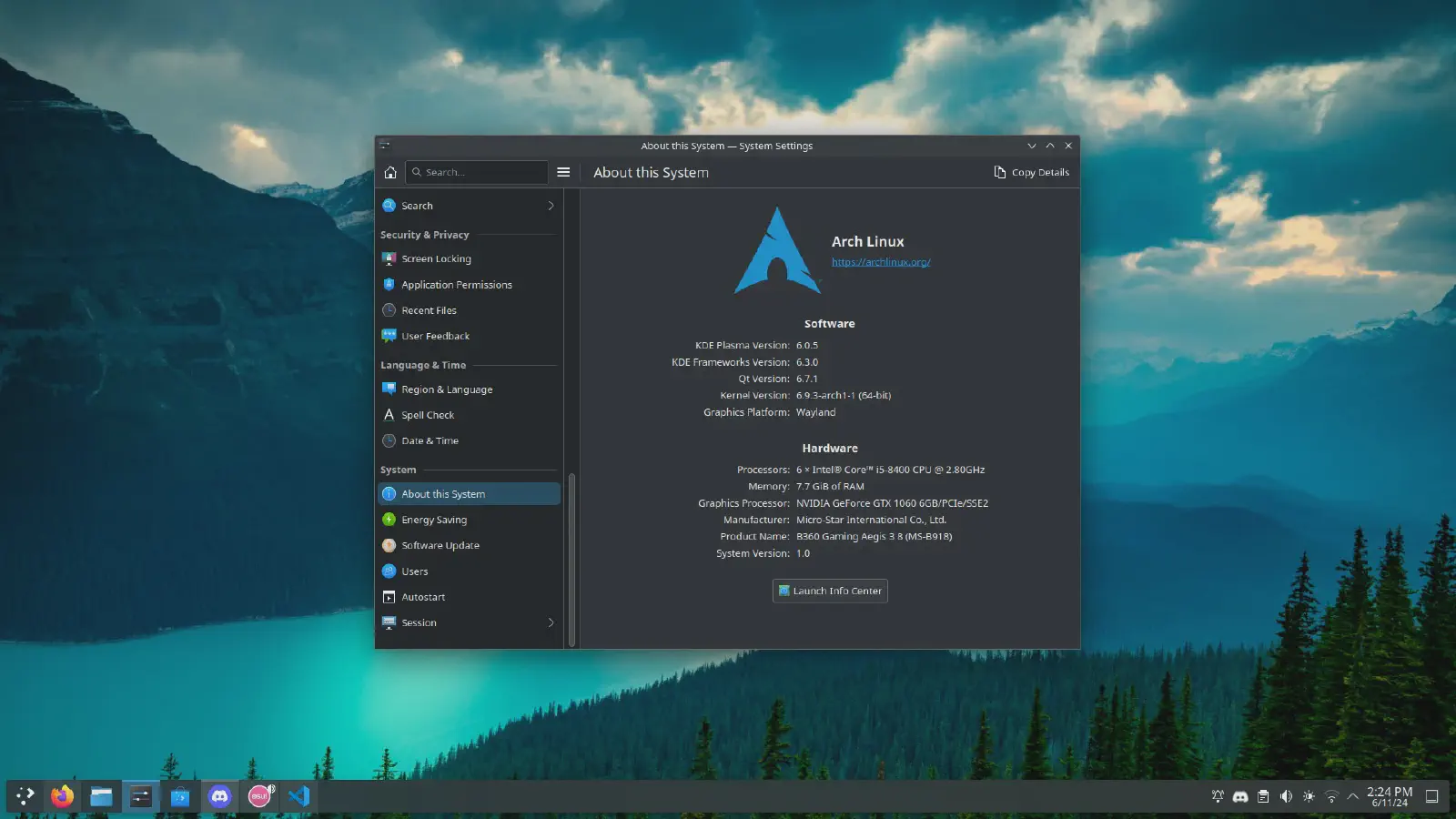Open Users settings
Screen dimensions: 1456x819
469,571
